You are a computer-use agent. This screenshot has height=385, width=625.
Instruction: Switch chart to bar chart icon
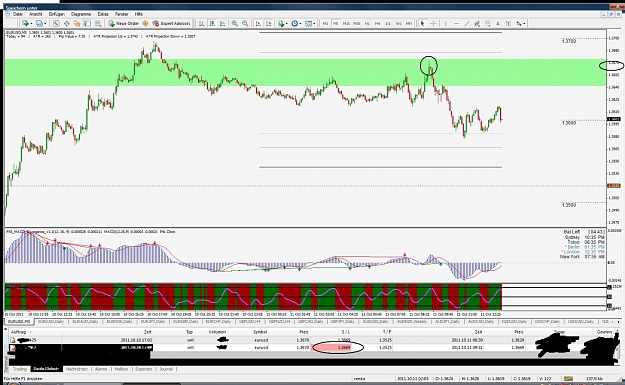click(202, 24)
